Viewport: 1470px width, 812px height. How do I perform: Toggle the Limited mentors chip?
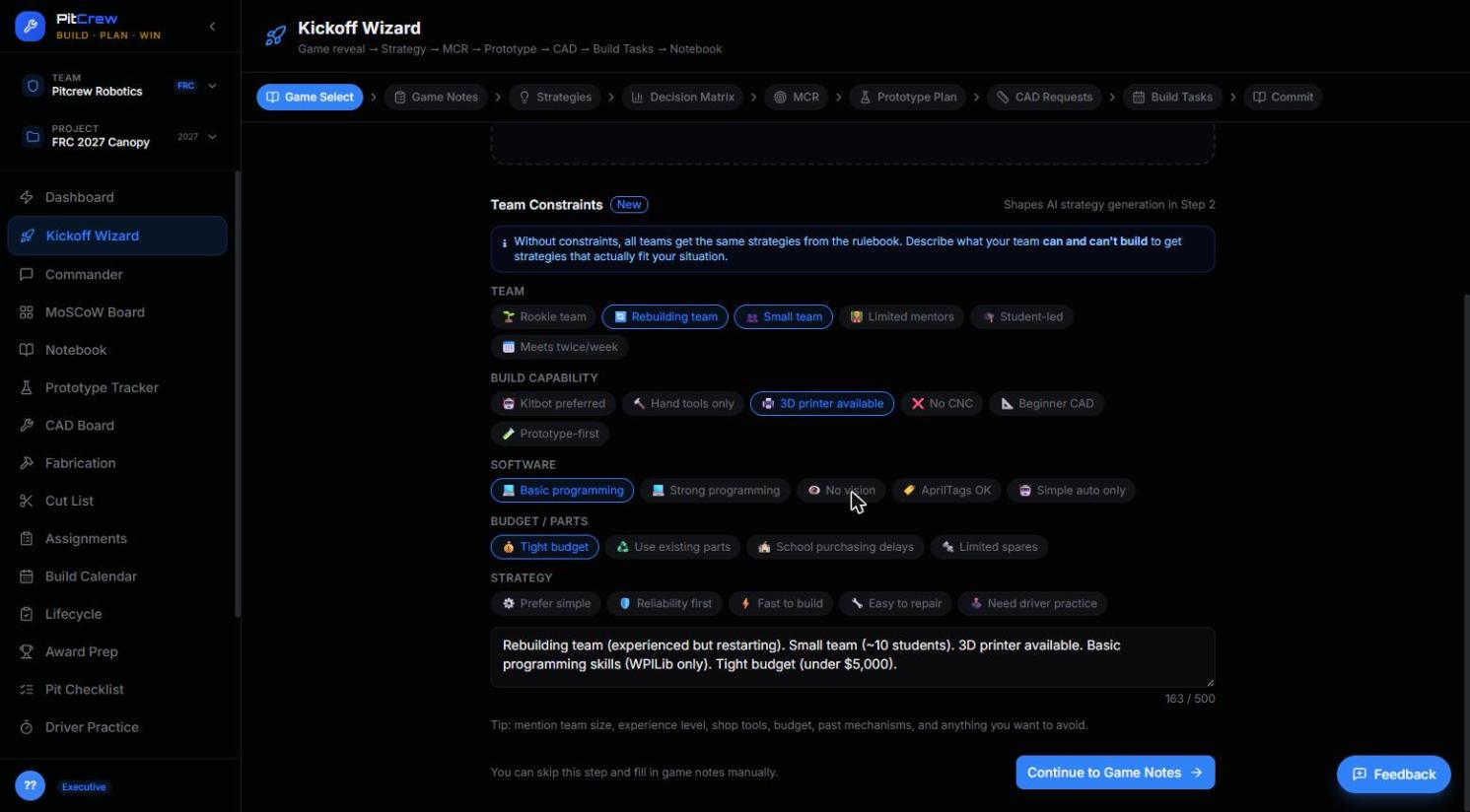coord(902,316)
